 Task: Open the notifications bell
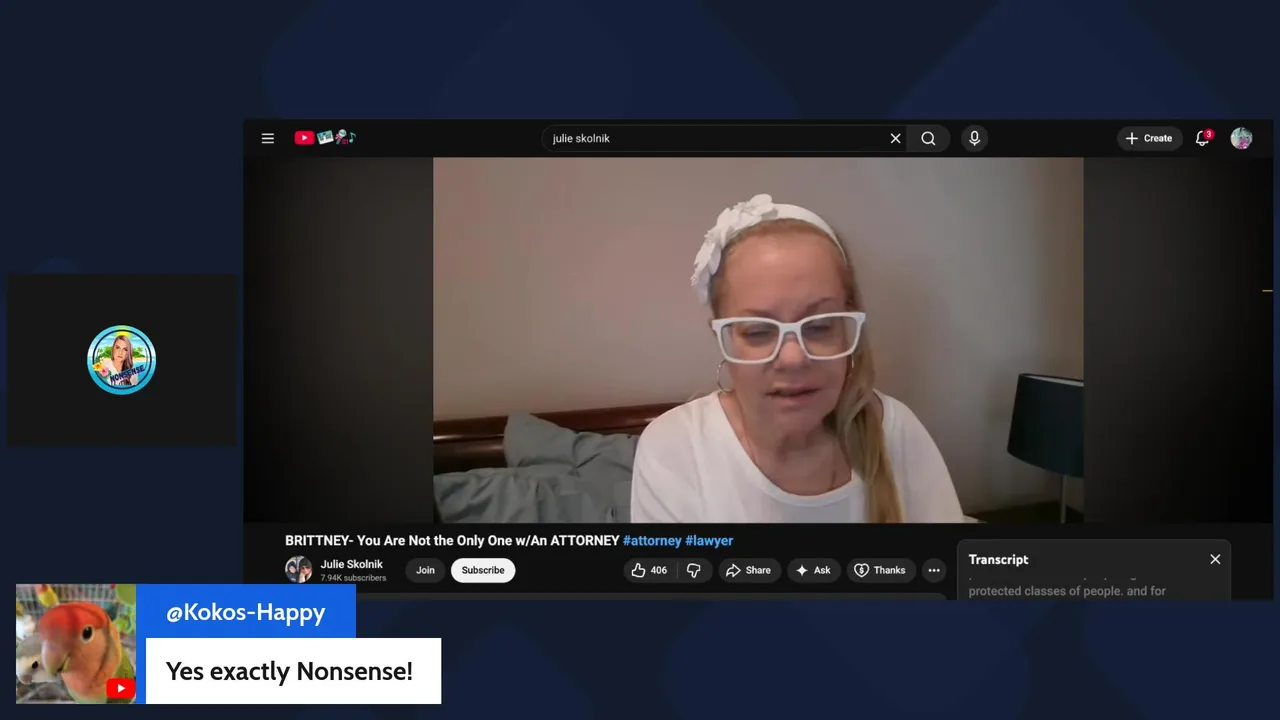[1203, 138]
